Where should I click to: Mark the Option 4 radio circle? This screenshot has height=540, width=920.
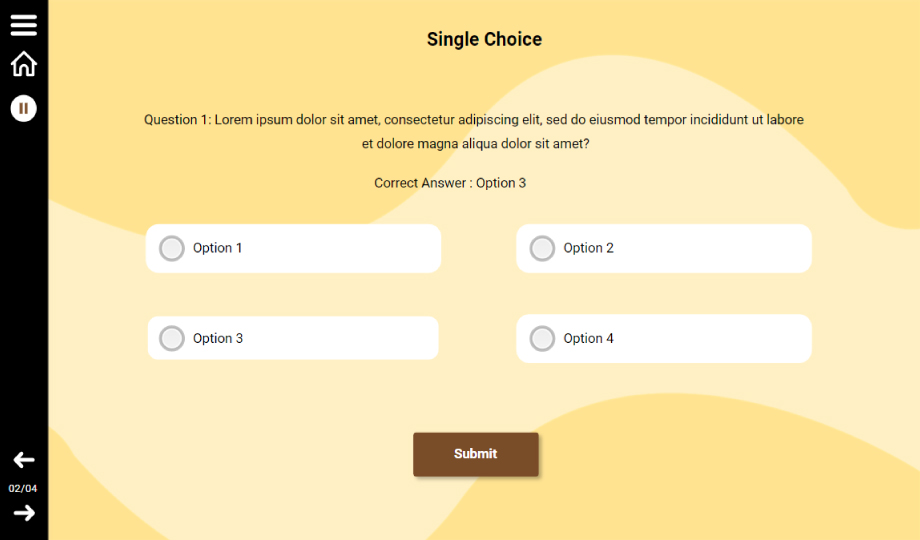coord(542,338)
